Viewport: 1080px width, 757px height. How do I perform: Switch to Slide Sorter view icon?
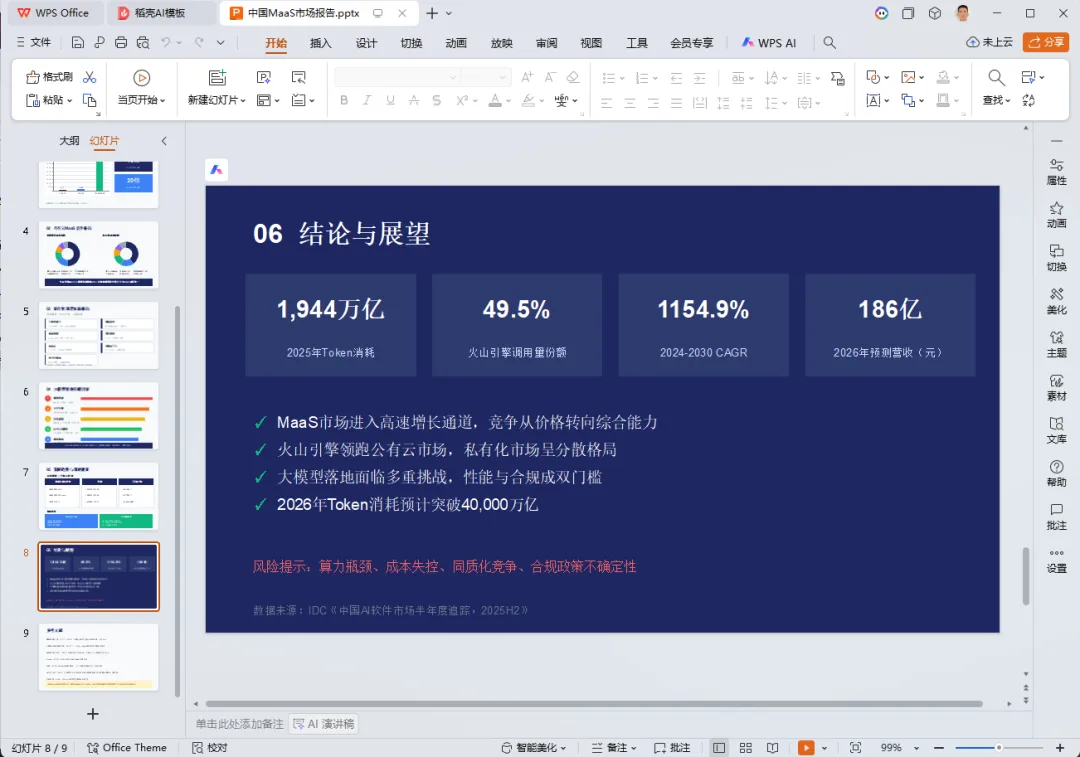745,747
